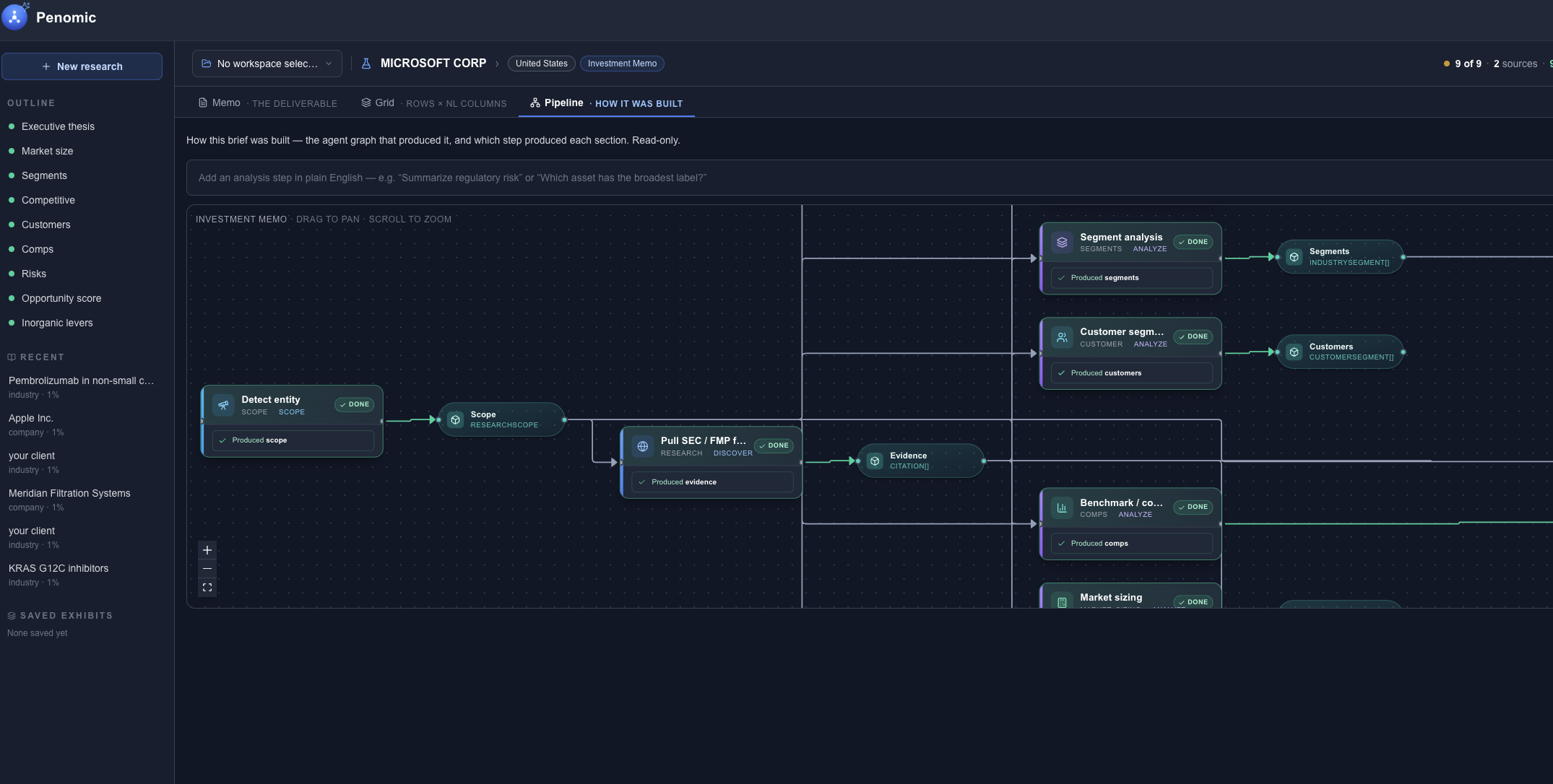Click the RECENT section book icon
The image size is (1553, 784).
pyautogui.click(x=12, y=357)
